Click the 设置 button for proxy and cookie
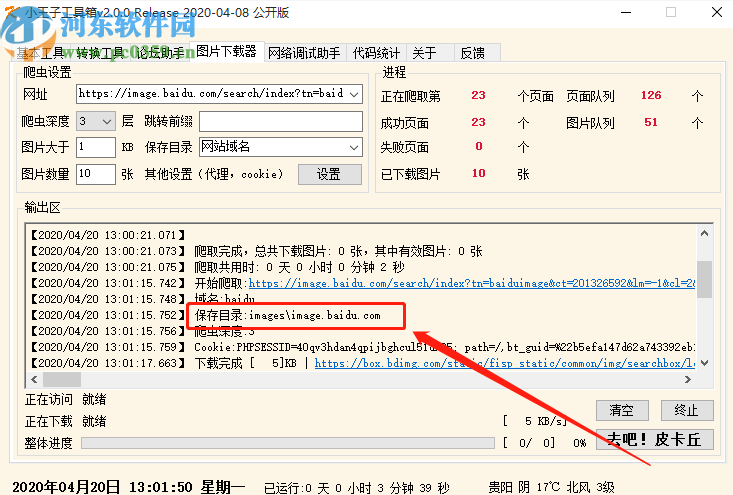733x495 pixels. click(330, 174)
